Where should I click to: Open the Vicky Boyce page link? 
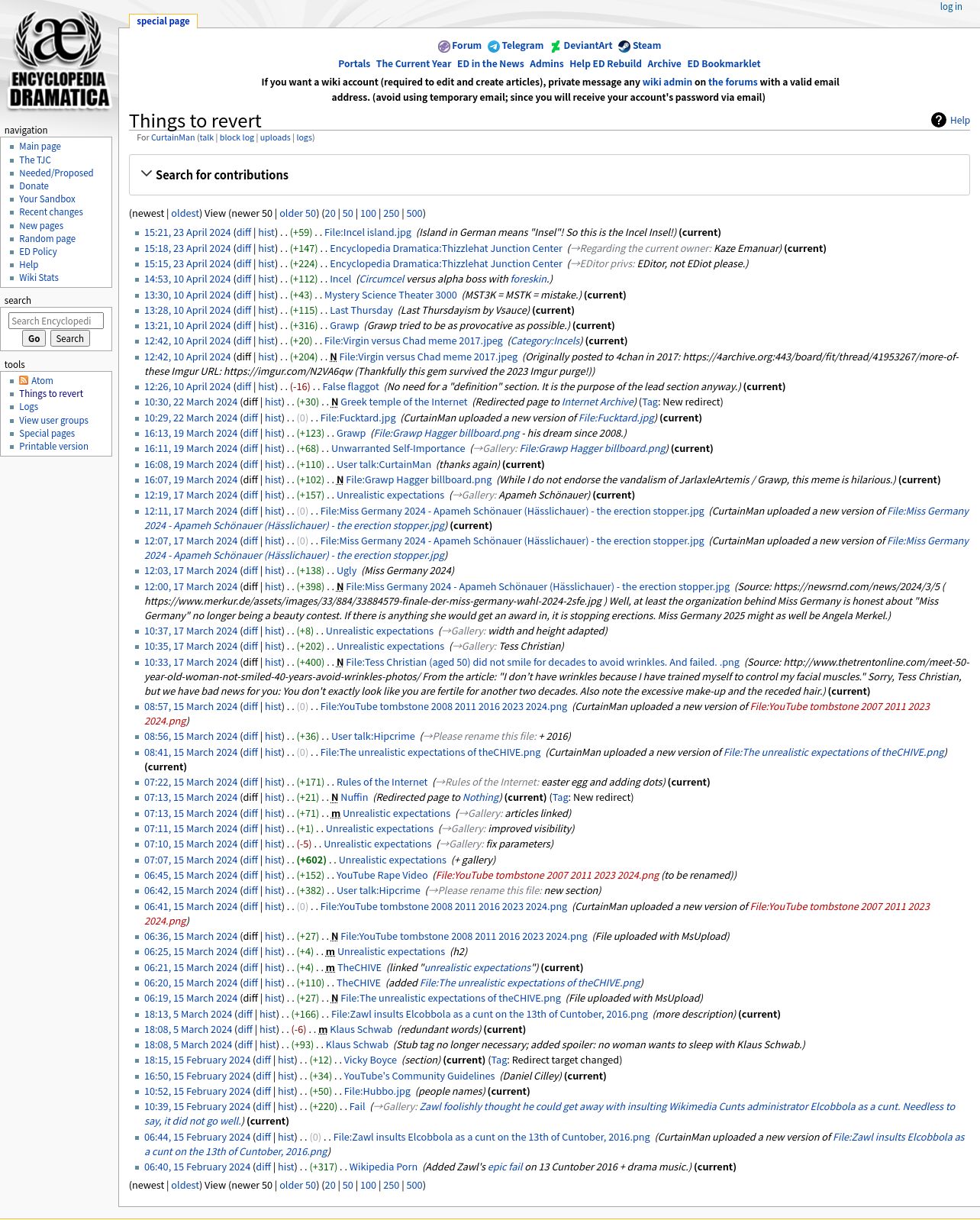pos(370,1060)
